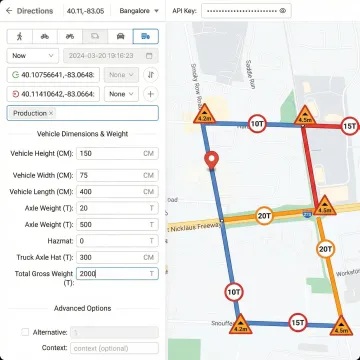Click the Advanced Options heading
Image resolution: width=360 pixels, height=360 pixels.
click(82, 308)
